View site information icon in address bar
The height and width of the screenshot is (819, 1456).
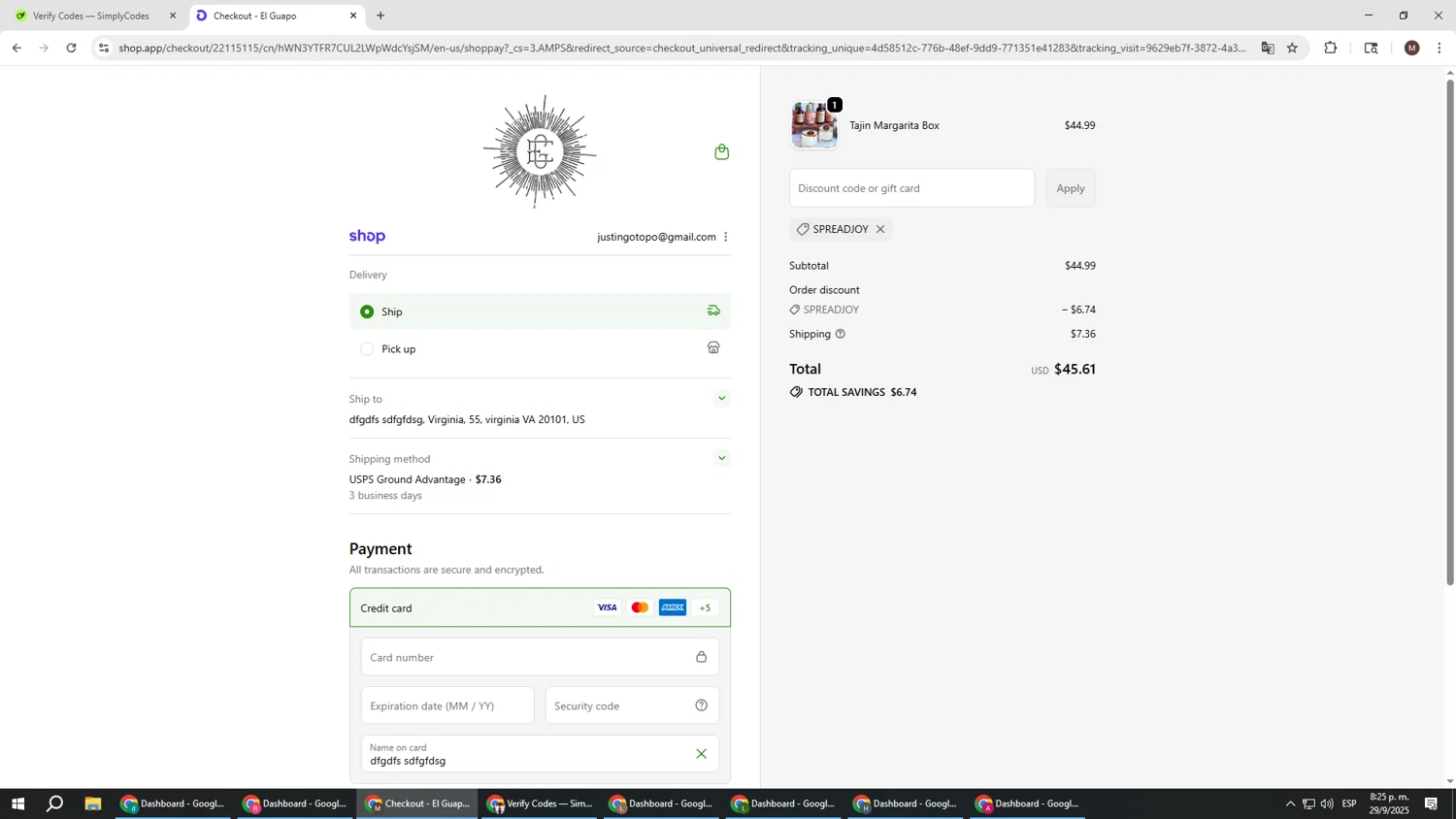click(104, 48)
